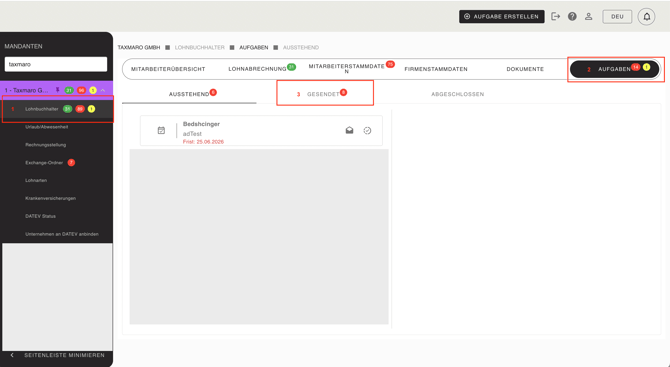The image size is (670, 367).
Task: Click the green badge on Lohnbuchhalter row
Action: pos(68,109)
